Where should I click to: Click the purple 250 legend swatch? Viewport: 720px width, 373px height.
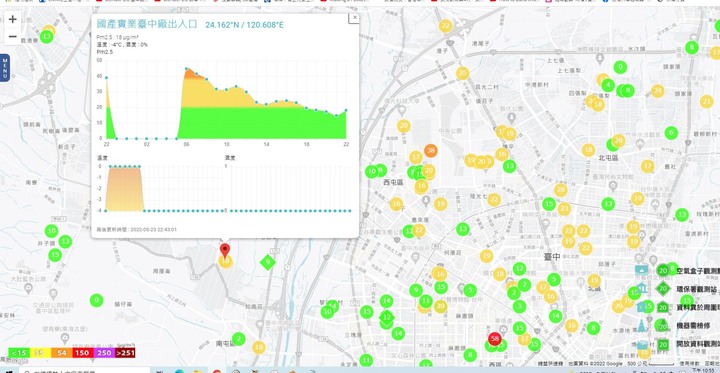point(104,353)
